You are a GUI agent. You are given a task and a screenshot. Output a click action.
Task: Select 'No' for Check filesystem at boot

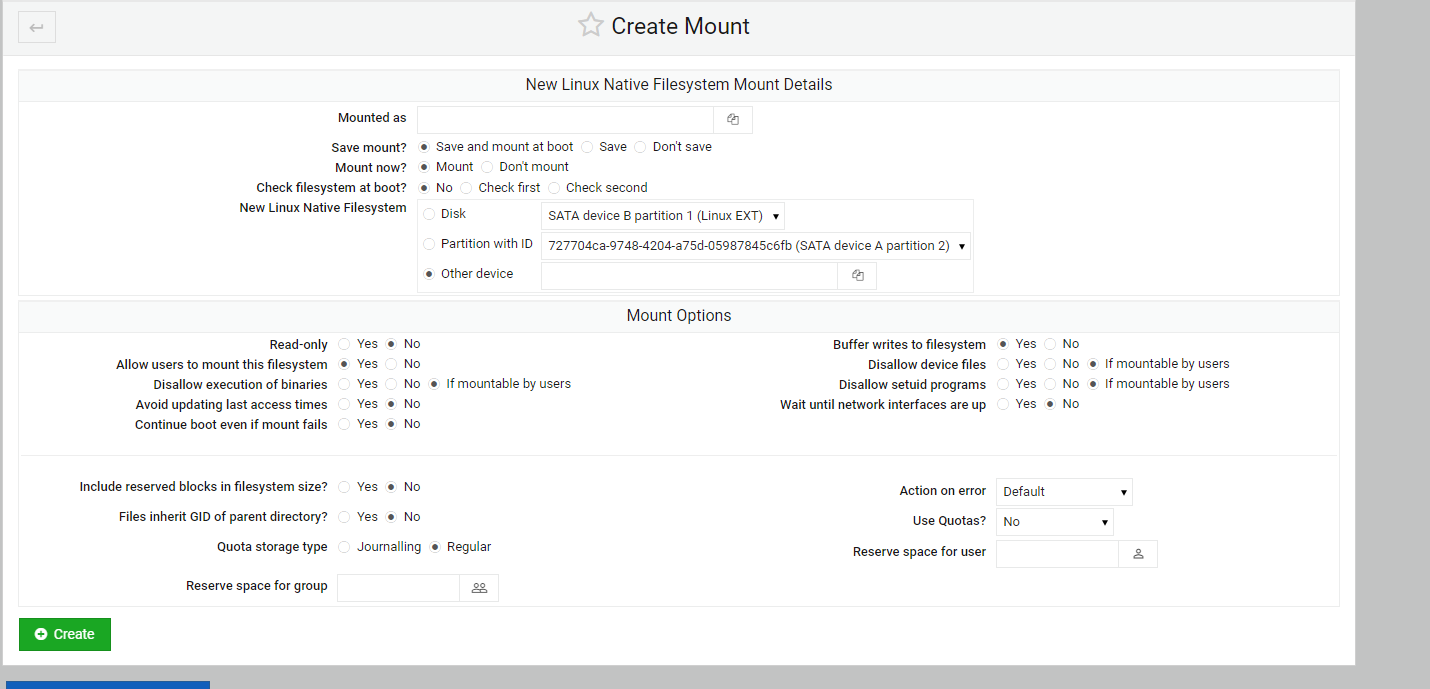coord(424,188)
